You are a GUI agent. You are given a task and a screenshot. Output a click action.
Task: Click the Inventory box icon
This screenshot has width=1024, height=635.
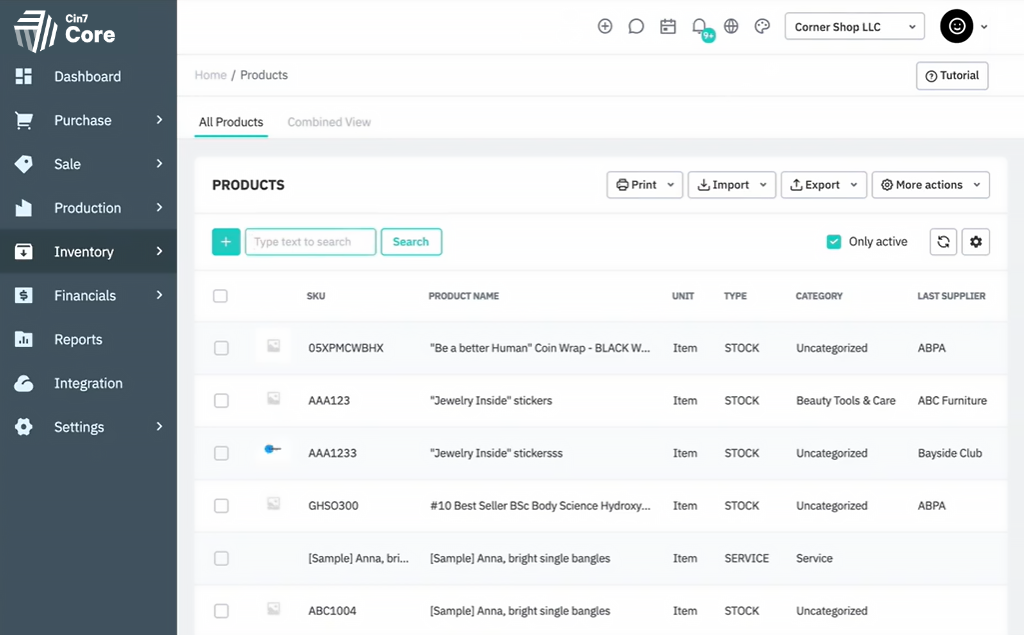24,252
